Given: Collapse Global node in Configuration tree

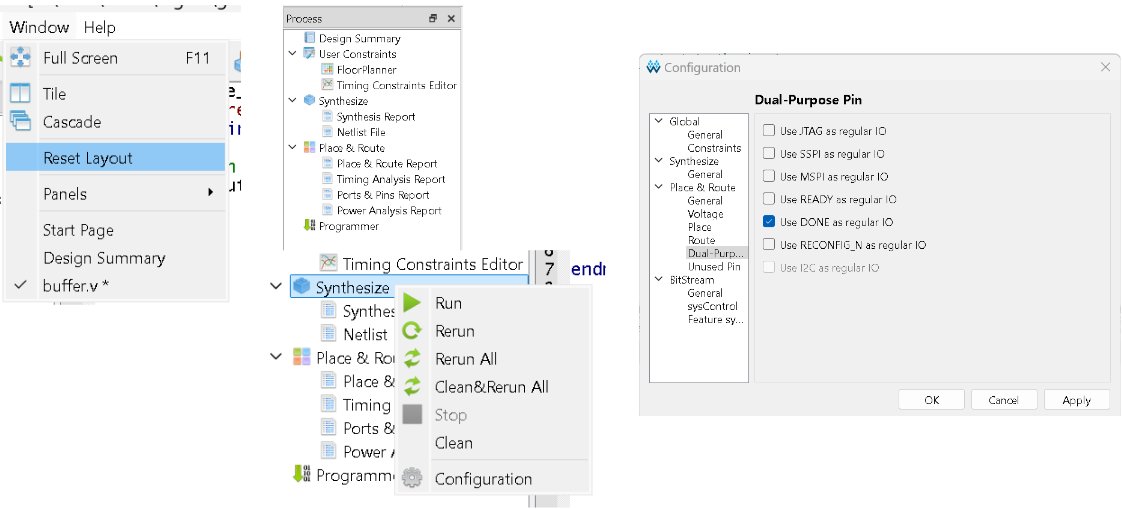Looking at the screenshot, I should click(659, 122).
